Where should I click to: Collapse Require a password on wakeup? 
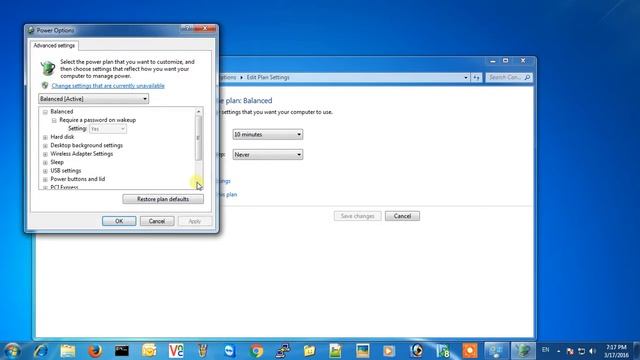(x=54, y=120)
